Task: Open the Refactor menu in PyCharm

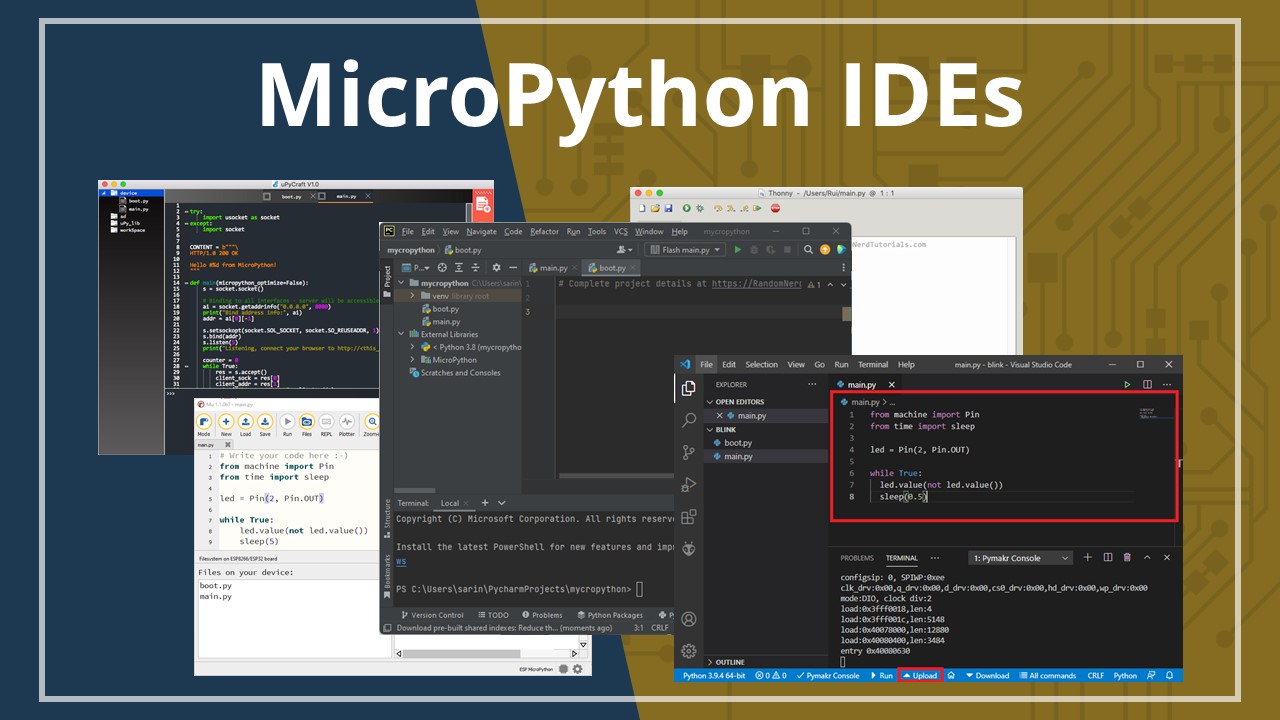Action: point(544,231)
